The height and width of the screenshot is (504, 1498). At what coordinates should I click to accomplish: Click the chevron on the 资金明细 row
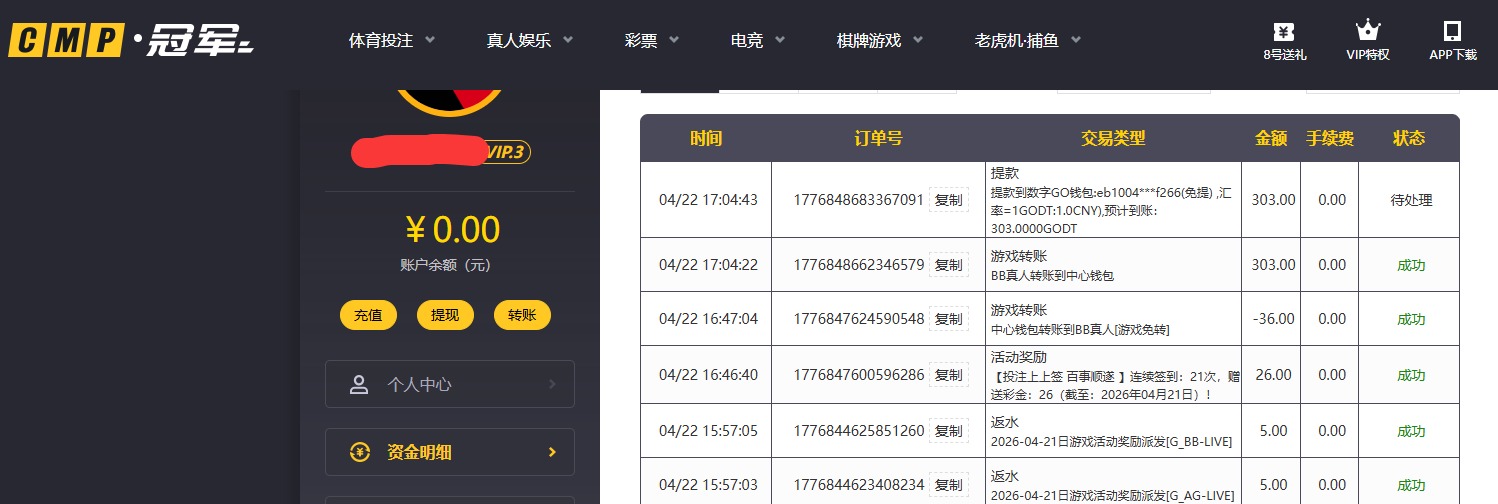552,452
